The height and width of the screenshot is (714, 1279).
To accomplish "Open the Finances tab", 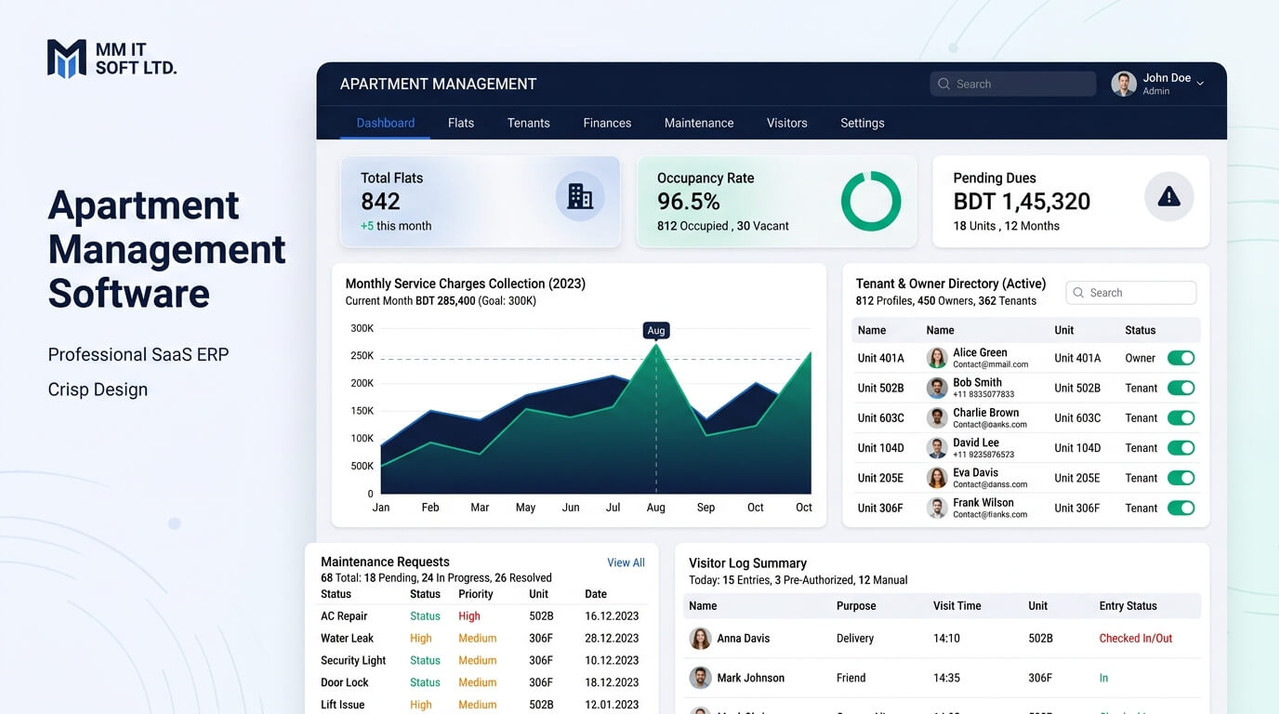I will point(607,123).
